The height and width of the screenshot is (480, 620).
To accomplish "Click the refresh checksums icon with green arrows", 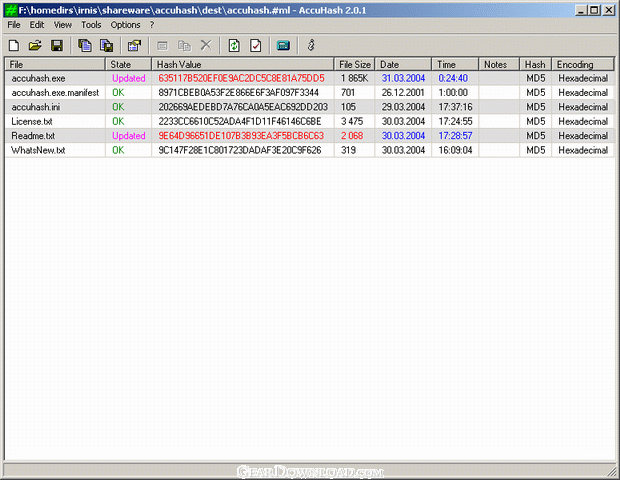I will tap(234, 45).
